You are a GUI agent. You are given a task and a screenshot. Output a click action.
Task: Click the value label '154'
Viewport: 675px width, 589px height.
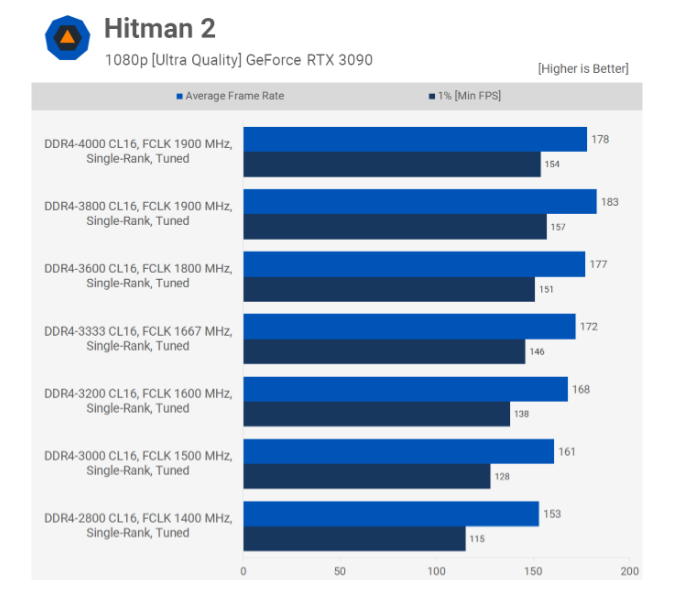click(552, 164)
